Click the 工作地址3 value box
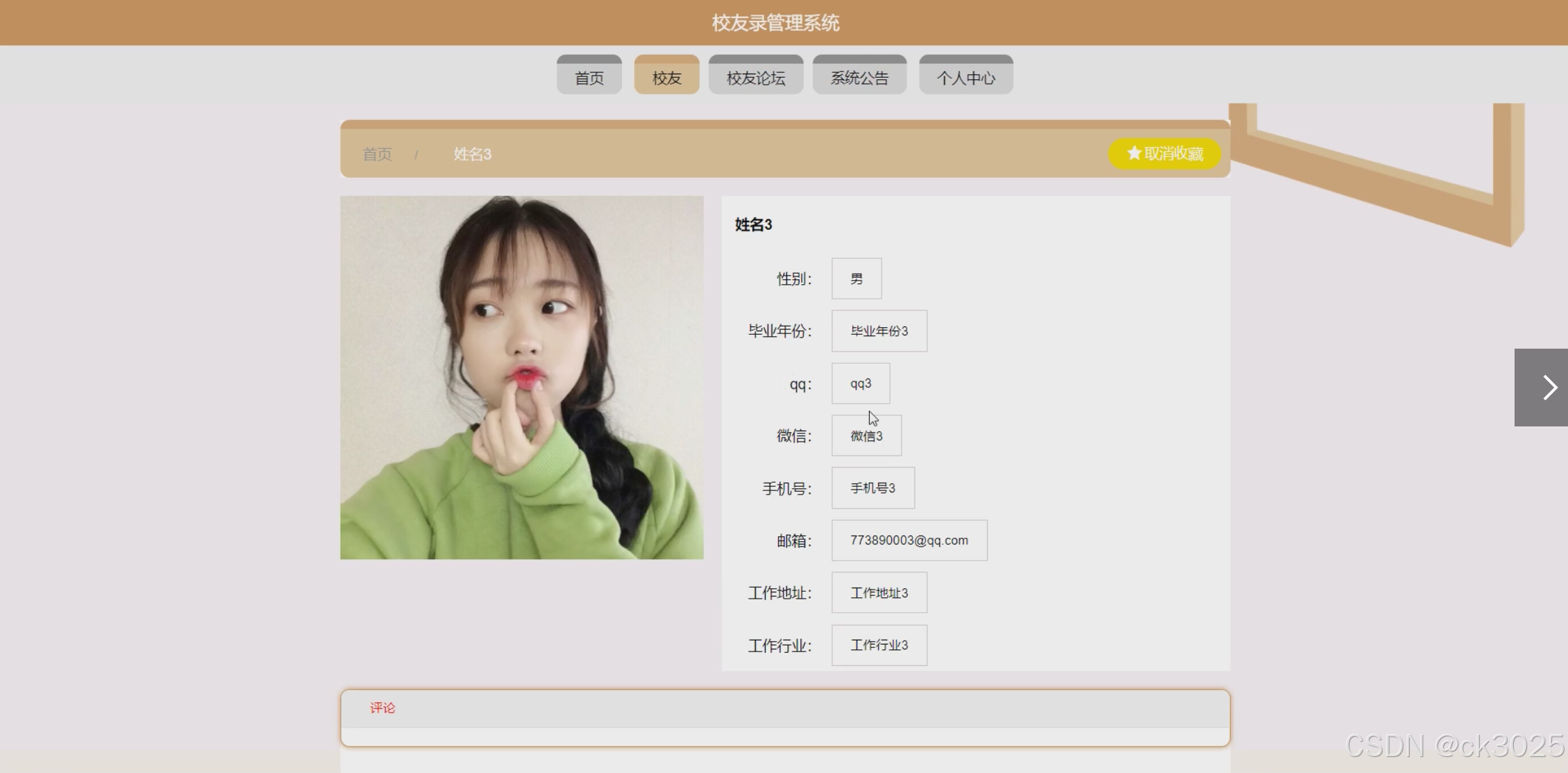The height and width of the screenshot is (773, 1568). coord(879,592)
